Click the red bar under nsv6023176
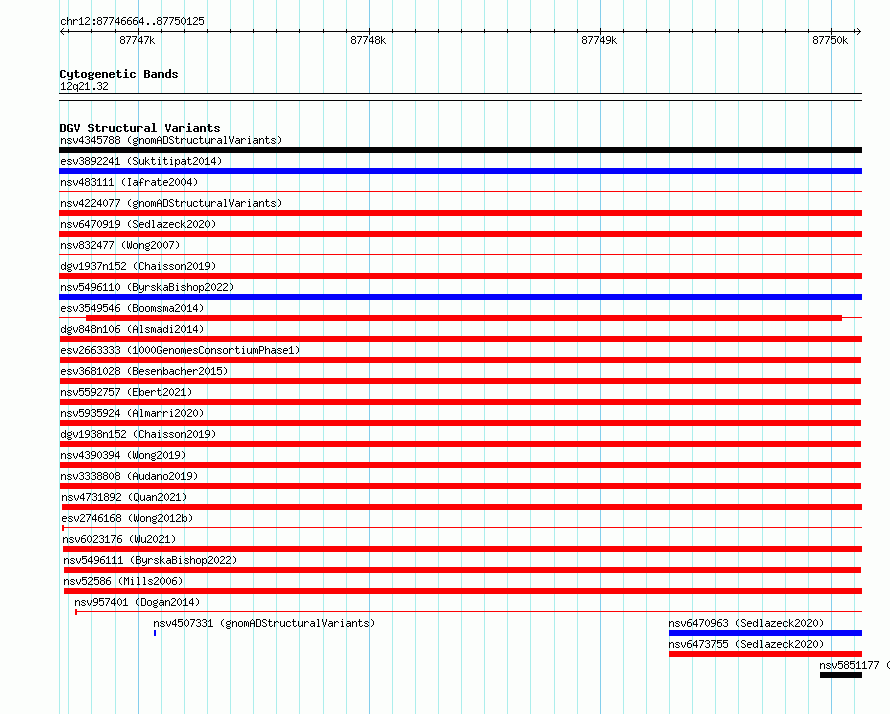 pyautogui.click(x=462, y=549)
